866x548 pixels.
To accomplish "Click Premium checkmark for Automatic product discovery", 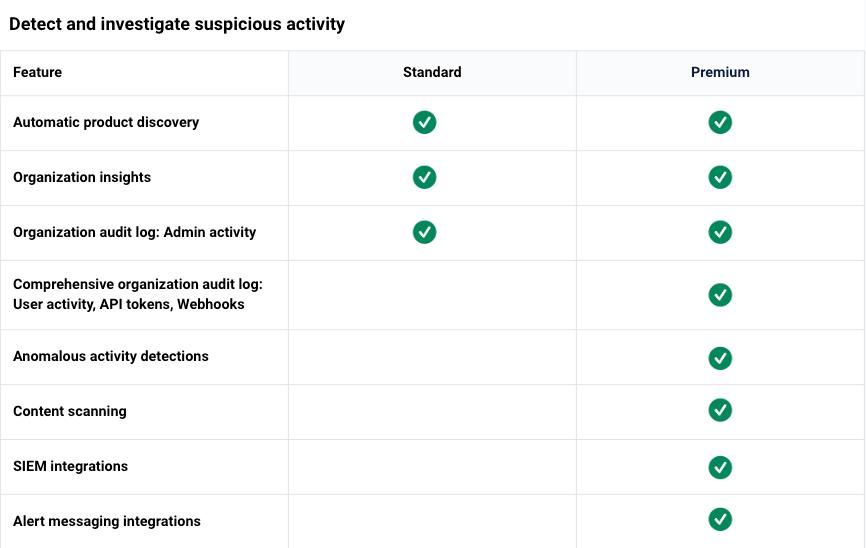I will [720, 122].
